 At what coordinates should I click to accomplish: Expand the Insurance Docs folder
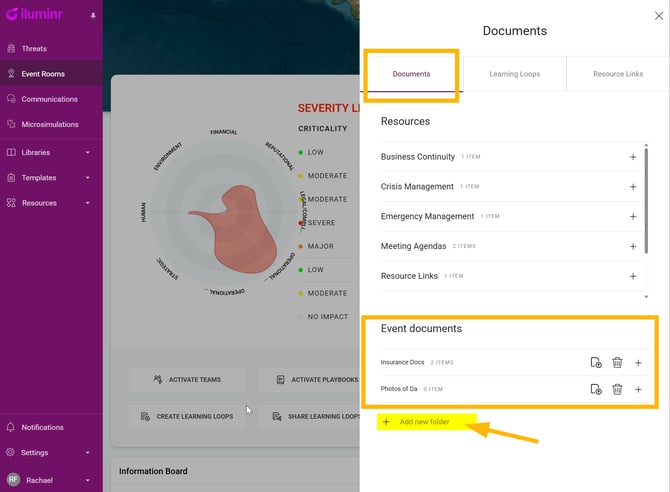tap(638, 362)
